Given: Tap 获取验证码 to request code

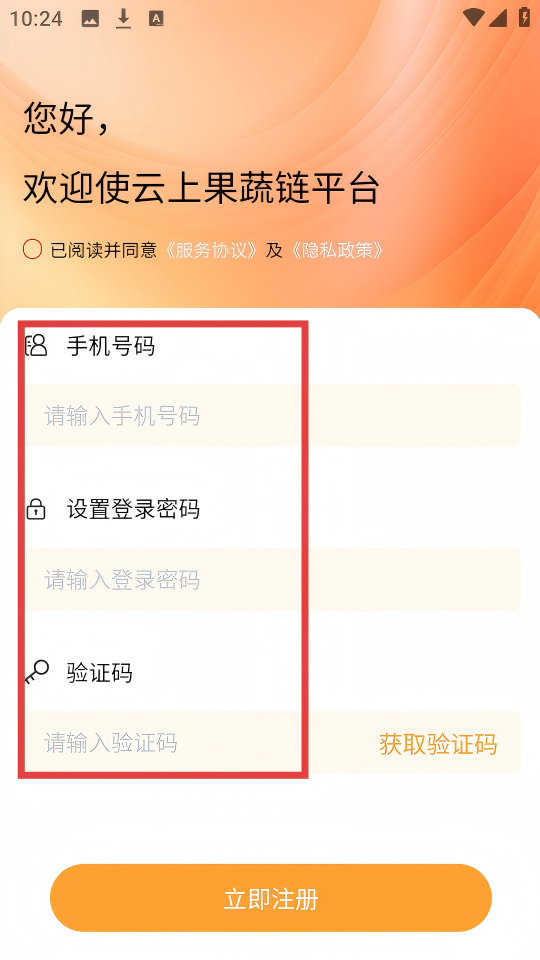Looking at the screenshot, I should (438, 744).
